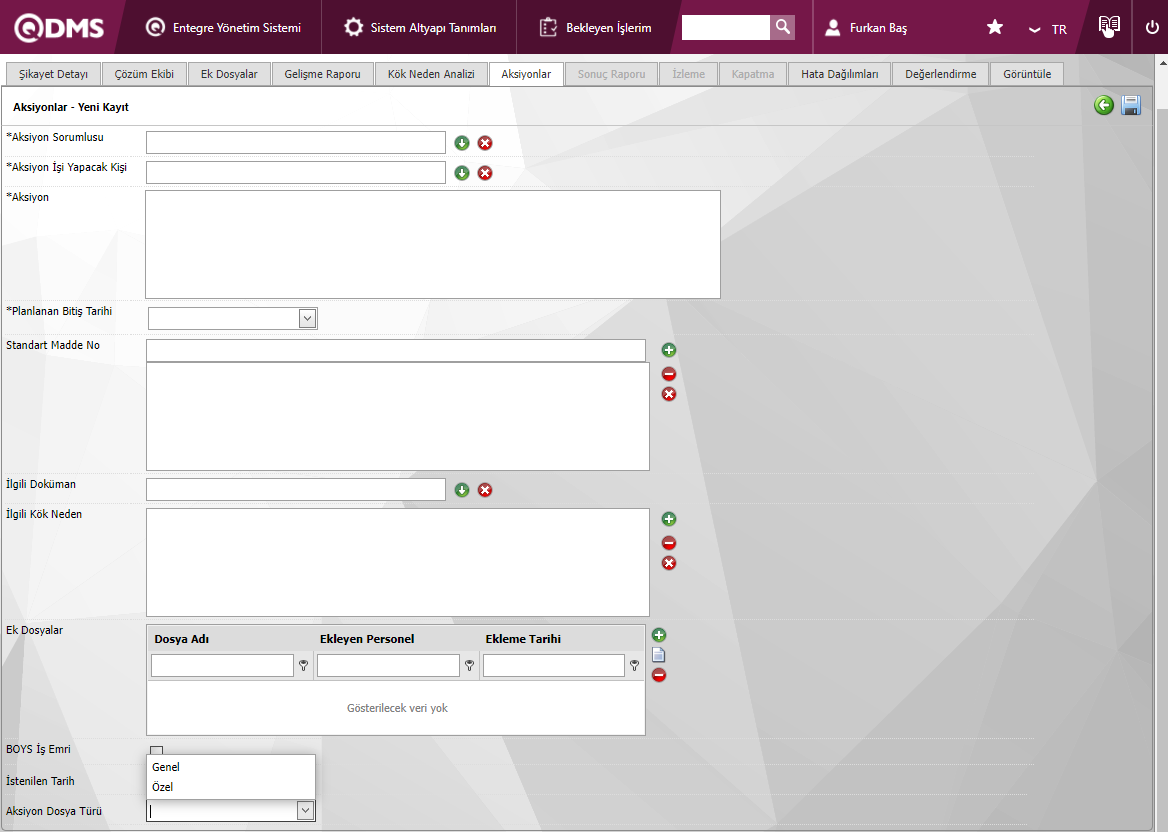This screenshot has width=1168, height=832.
Task: Open Sistem Altyapı Tanımları menu
Action: click(420, 28)
